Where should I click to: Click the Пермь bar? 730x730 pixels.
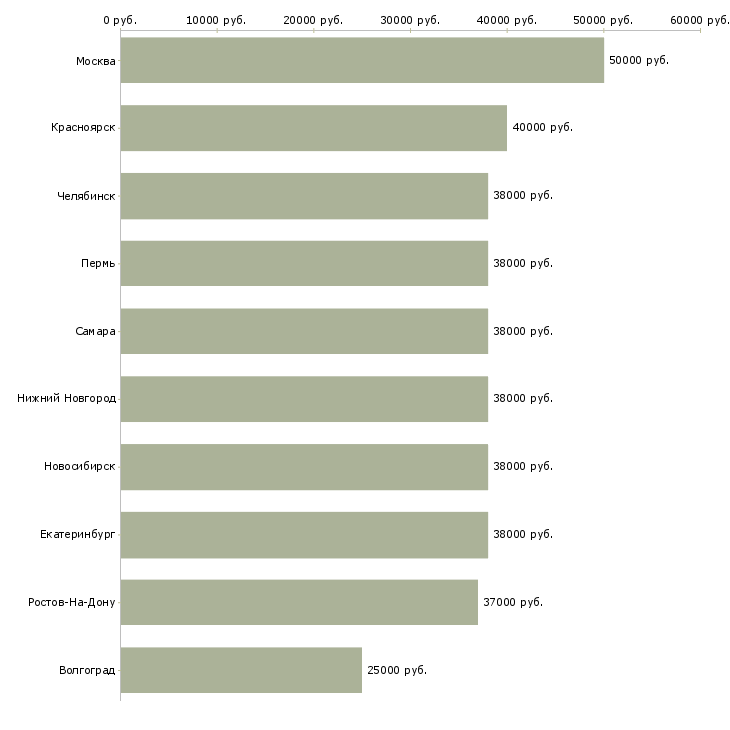coord(304,264)
